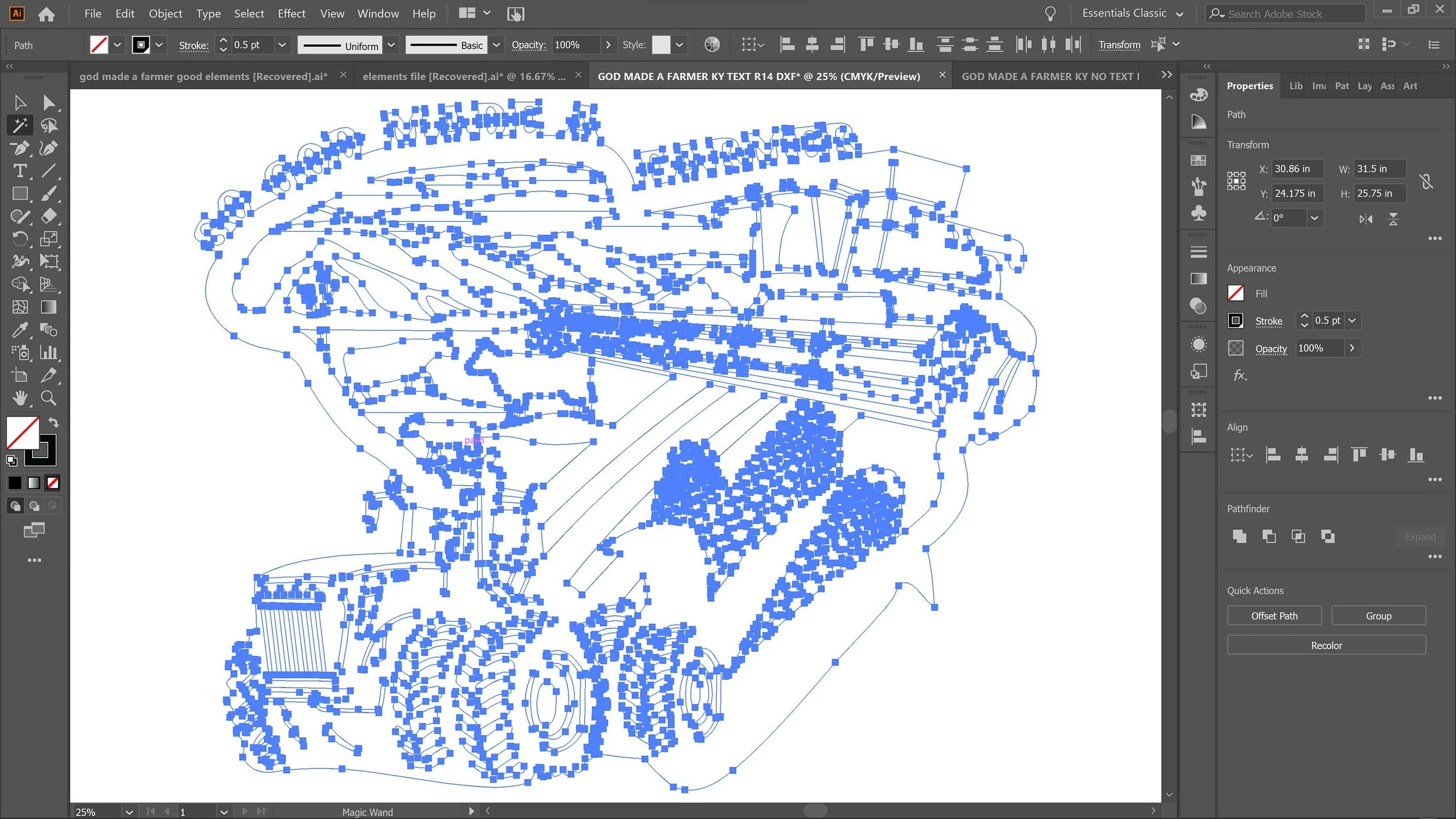
Task: Select the Type tool
Action: tap(20, 171)
